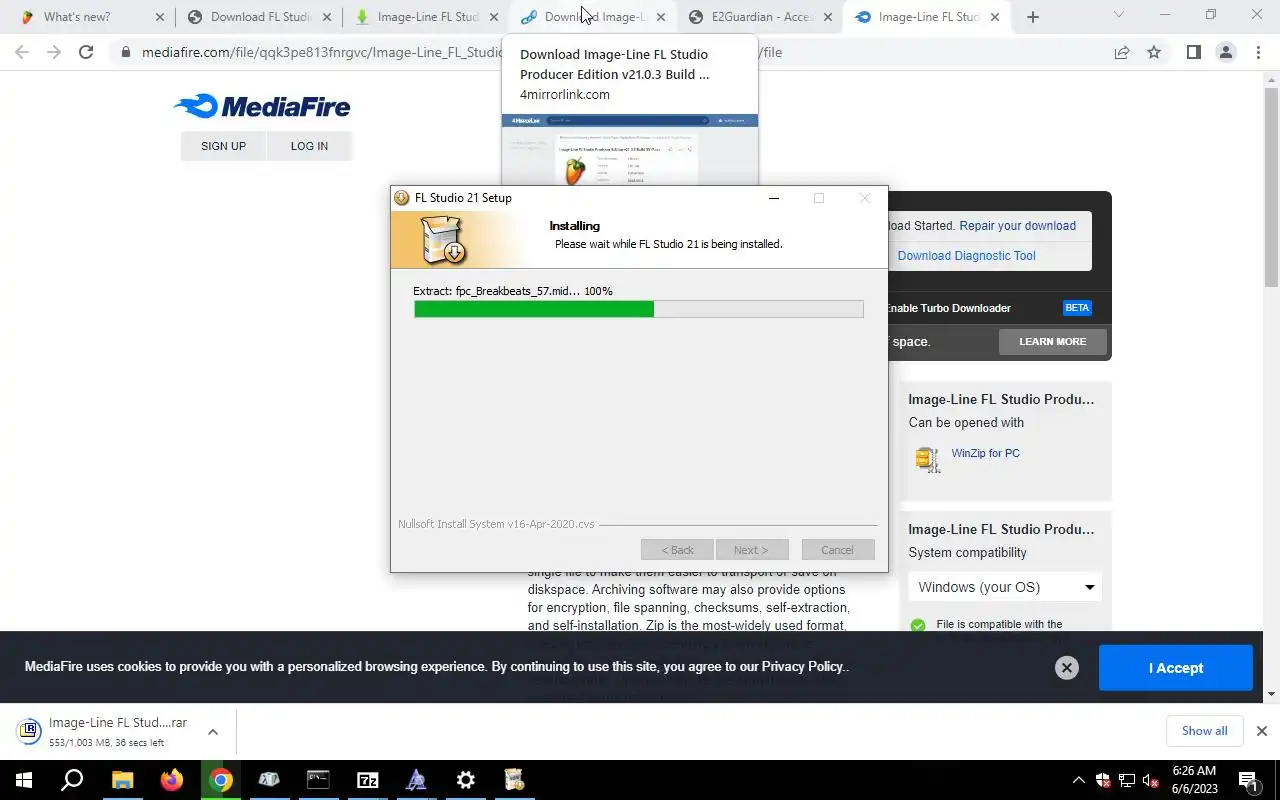Go back in Chrome
Image resolution: width=1280 pixels, height=800 pixels.
coord(22,52)
